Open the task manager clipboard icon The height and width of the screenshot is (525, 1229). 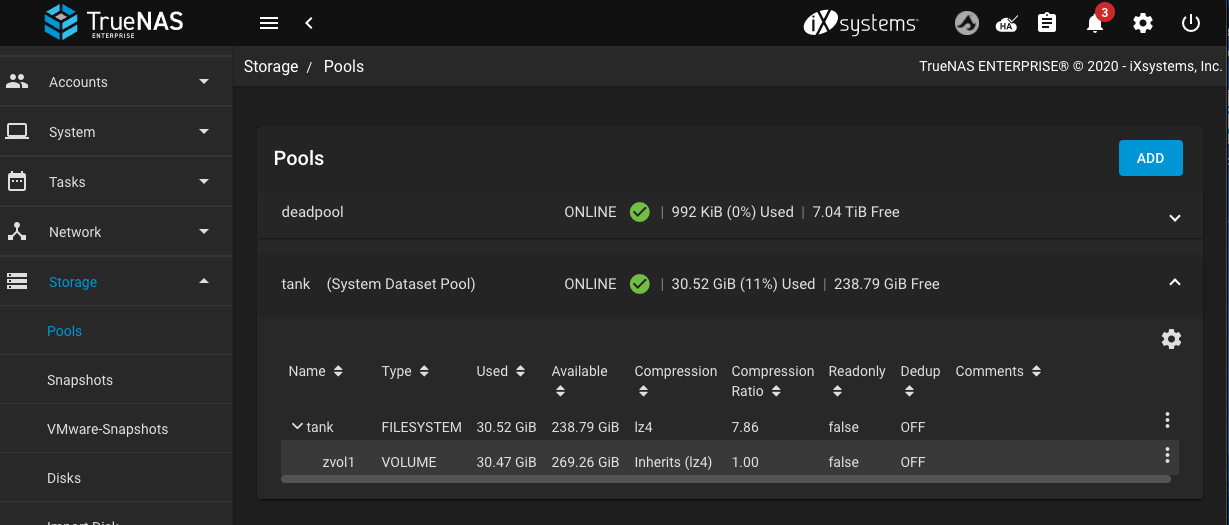[x=1047, y=22]
